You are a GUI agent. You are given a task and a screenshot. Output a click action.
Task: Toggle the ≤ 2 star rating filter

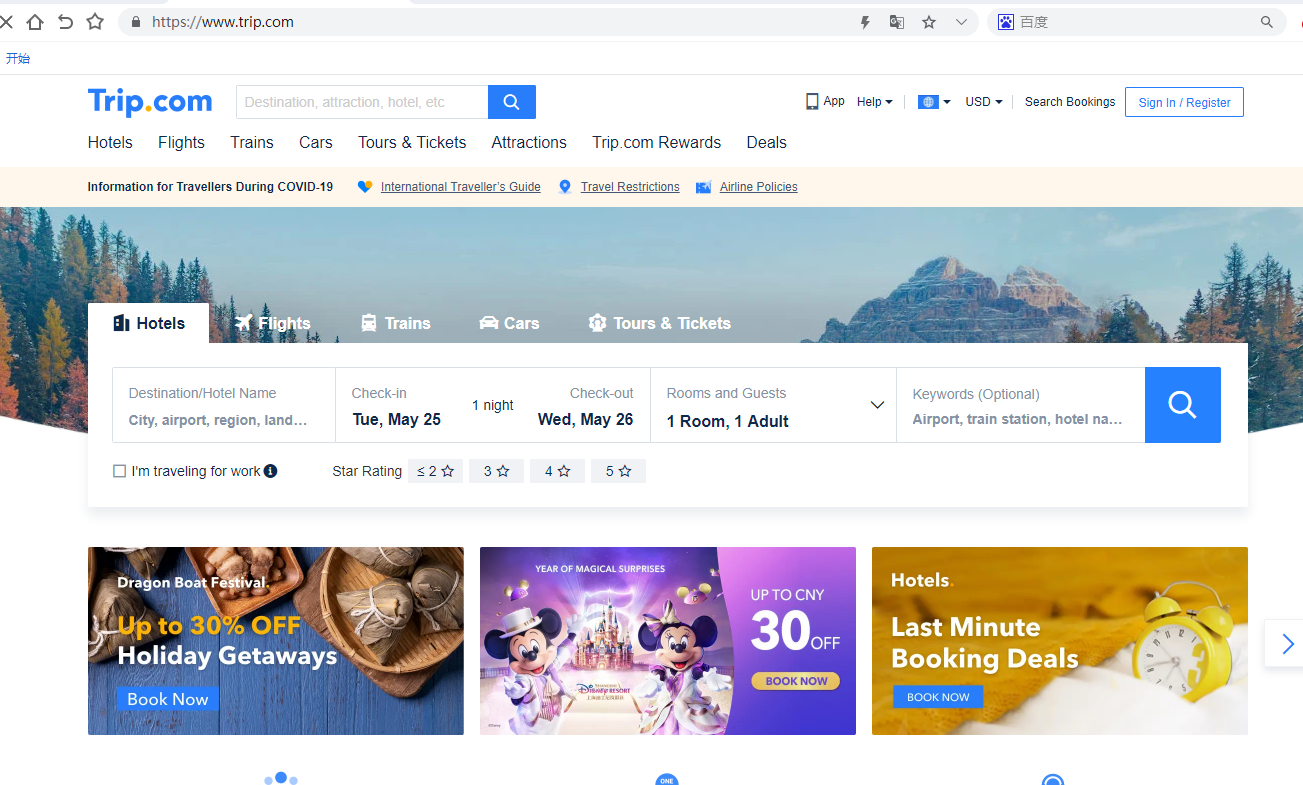(x=435, y=471)
